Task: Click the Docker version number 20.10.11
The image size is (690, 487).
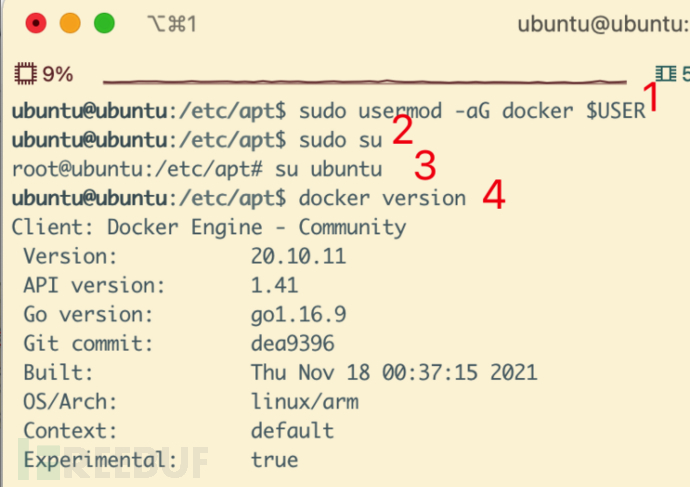Action: tap(298, 256)
